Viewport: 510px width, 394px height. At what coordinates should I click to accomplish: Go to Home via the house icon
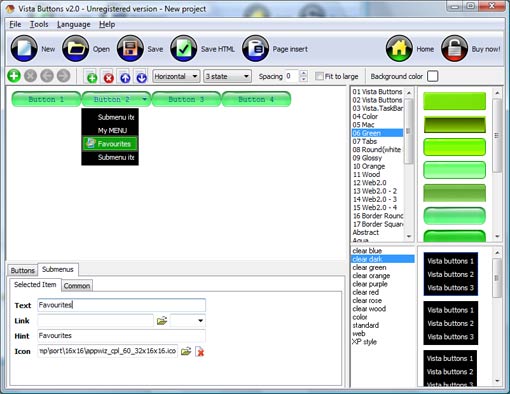click(399, 49)
